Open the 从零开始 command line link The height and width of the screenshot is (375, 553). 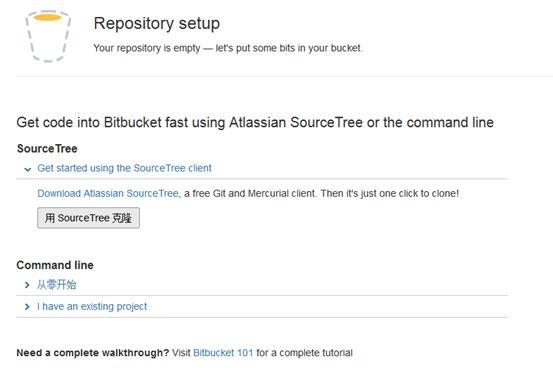pos(57,285)
